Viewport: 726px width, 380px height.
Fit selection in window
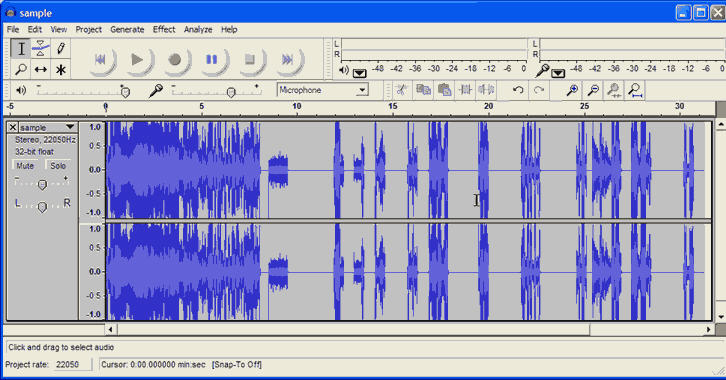coord(614,90)
